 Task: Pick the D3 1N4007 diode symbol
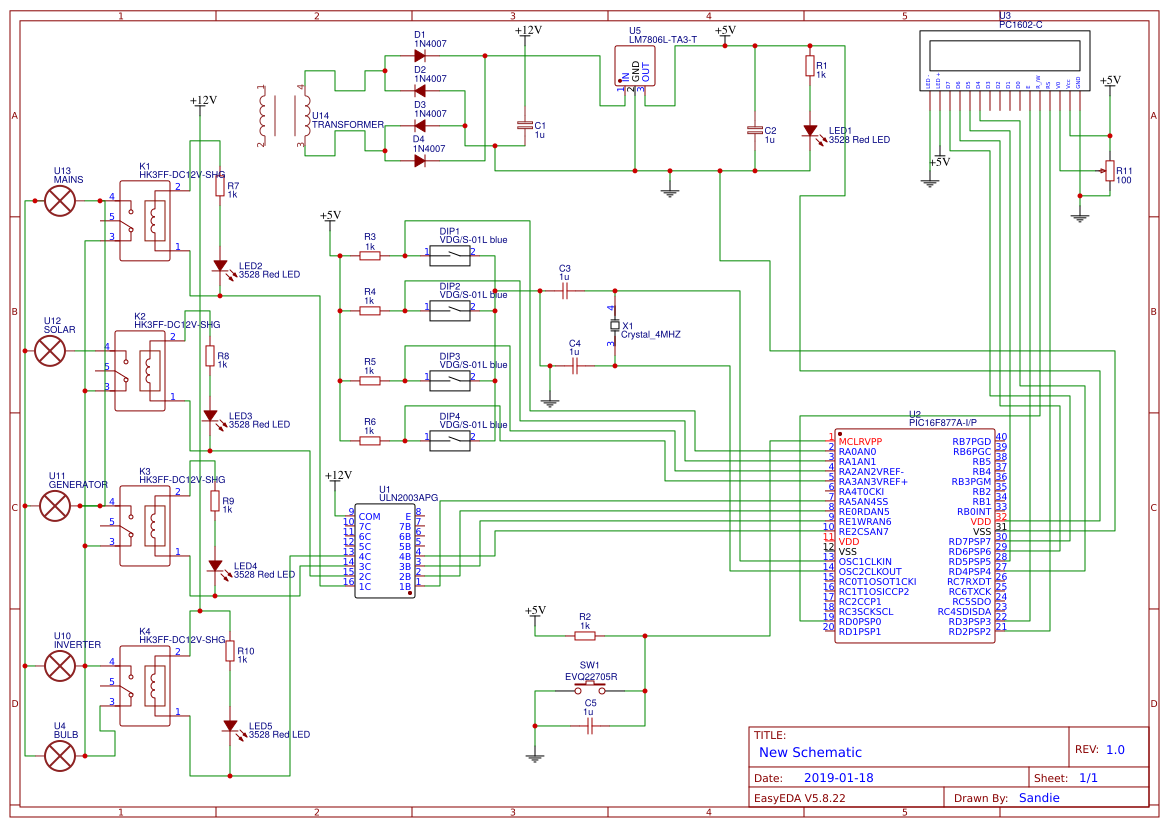[x=420, y=126]
